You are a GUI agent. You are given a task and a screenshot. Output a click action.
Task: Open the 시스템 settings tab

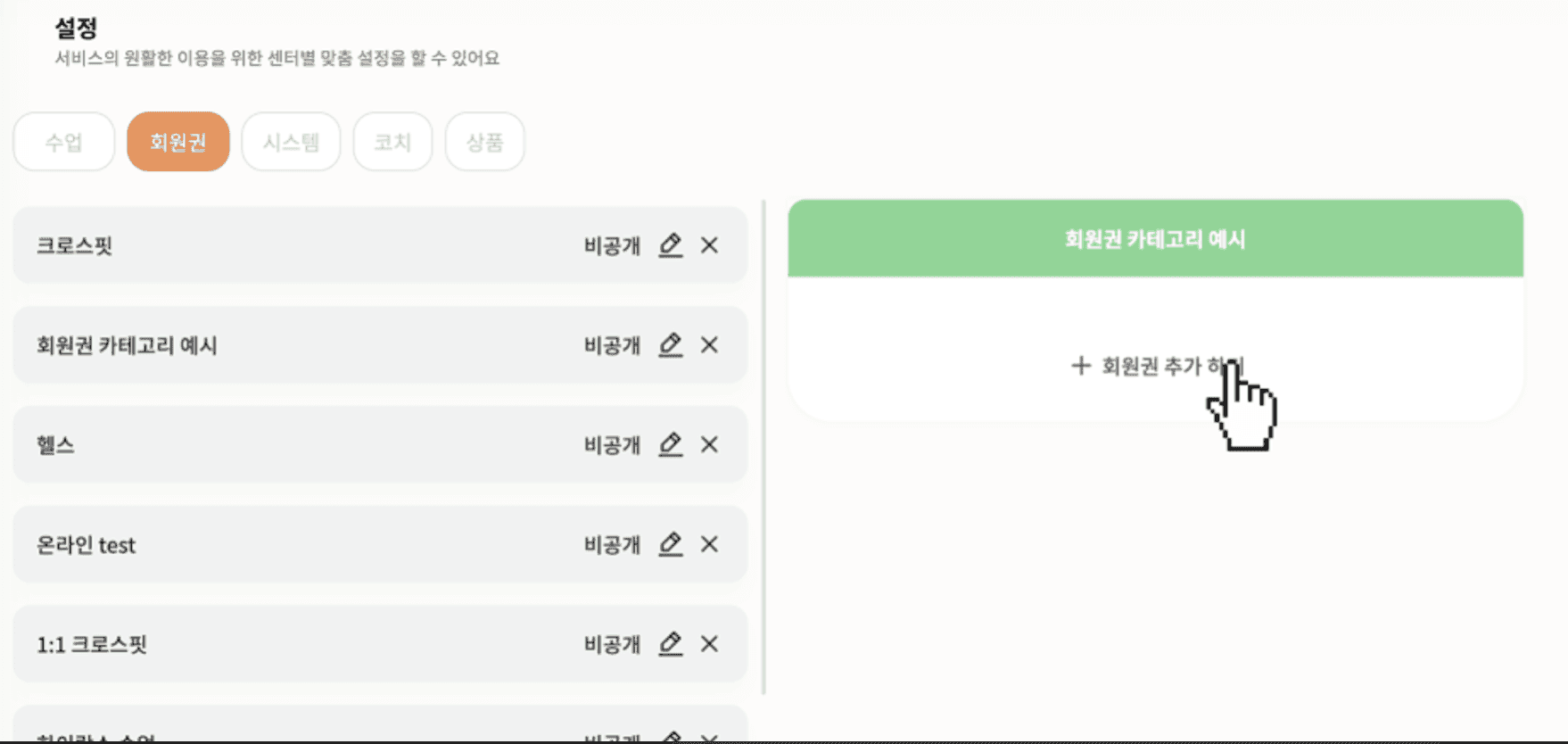pos(291,142)
